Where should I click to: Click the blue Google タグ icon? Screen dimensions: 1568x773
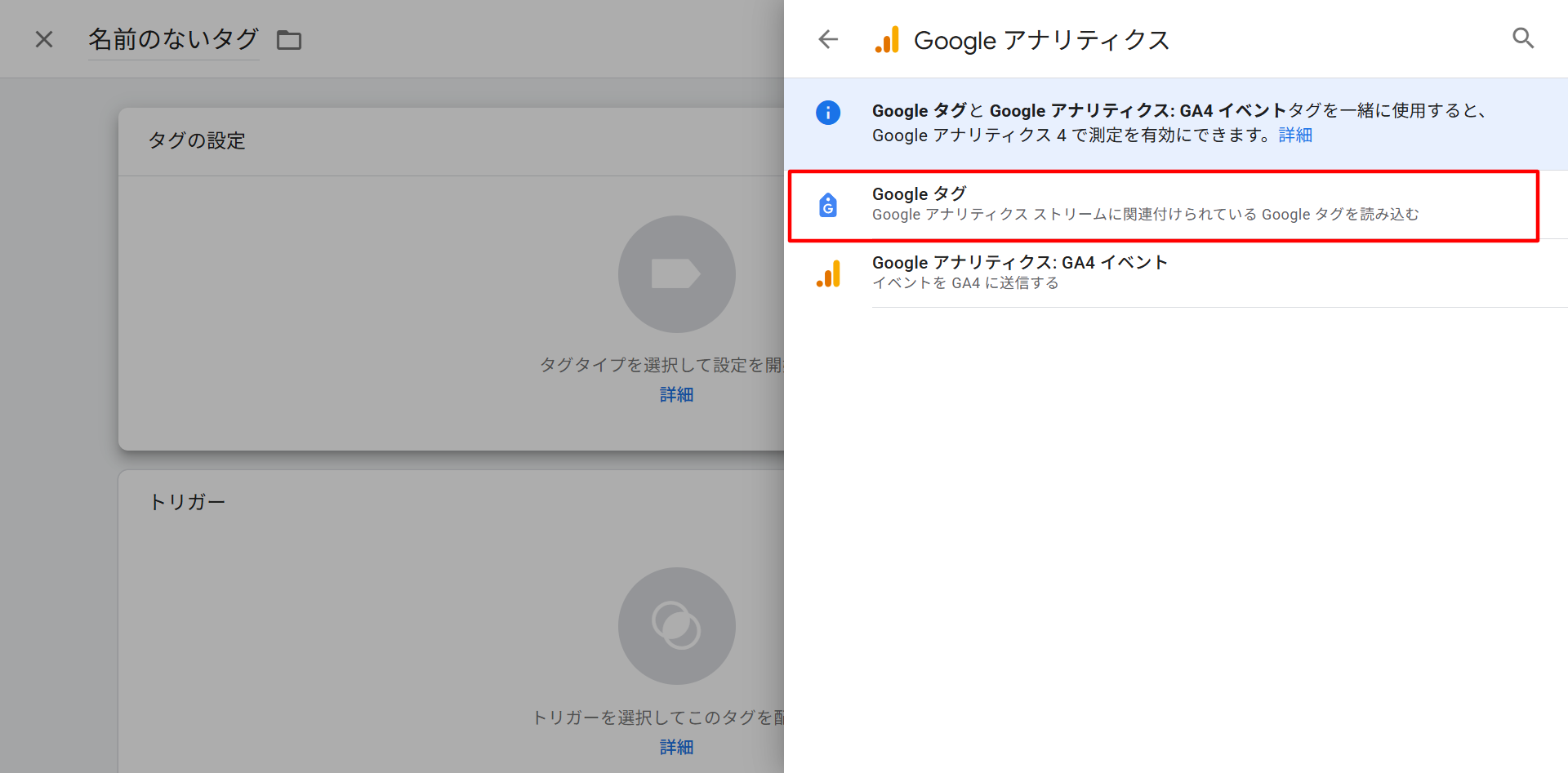828,205
